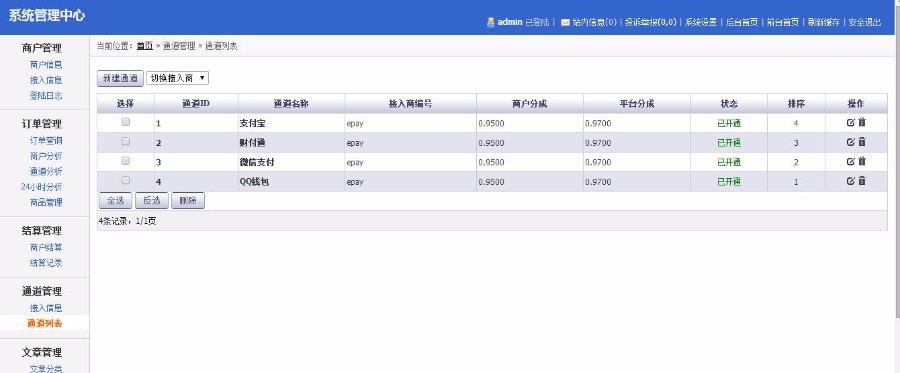This screenshot has width=900, height=373.
Task: Click the 文章管理 sidebar heading
Action: pos(42,352)
